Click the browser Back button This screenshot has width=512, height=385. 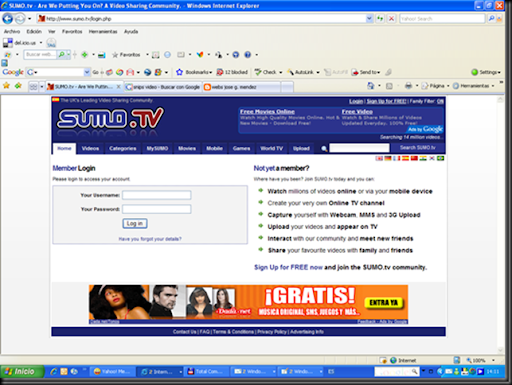click(8, 19)
